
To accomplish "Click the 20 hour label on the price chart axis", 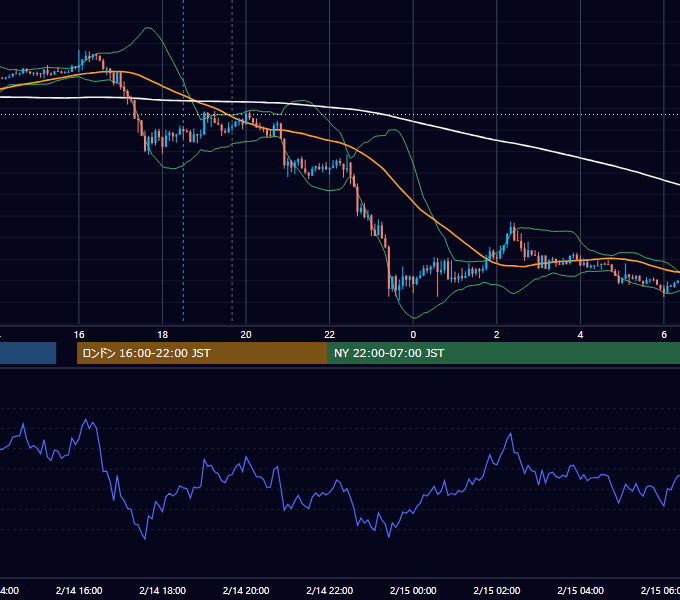I will 246,335.
